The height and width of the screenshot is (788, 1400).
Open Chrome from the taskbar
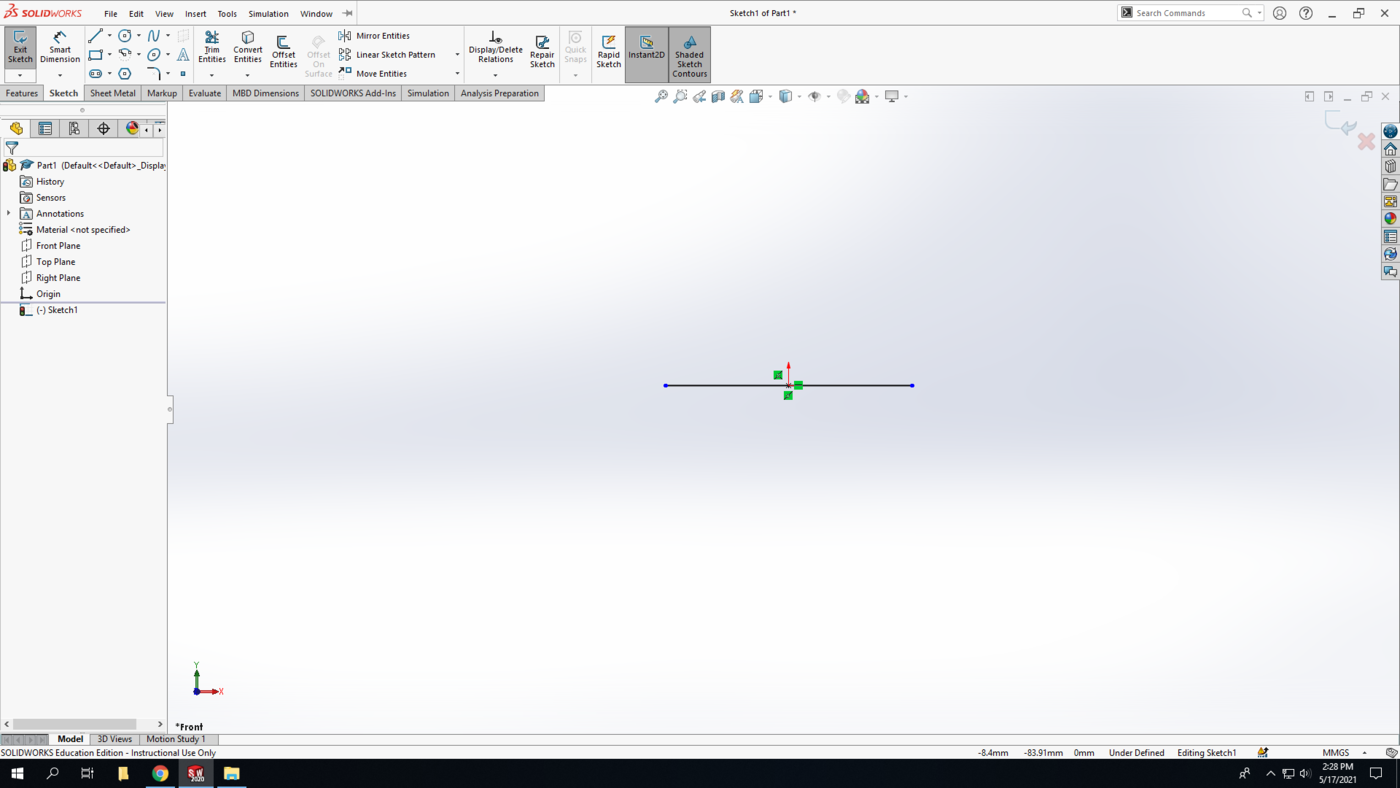click(x=160, y=773)
